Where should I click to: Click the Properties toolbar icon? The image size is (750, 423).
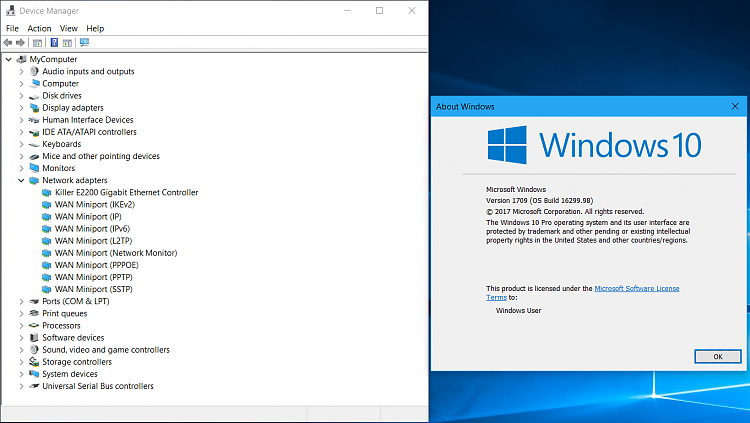(x=37, y=43)
